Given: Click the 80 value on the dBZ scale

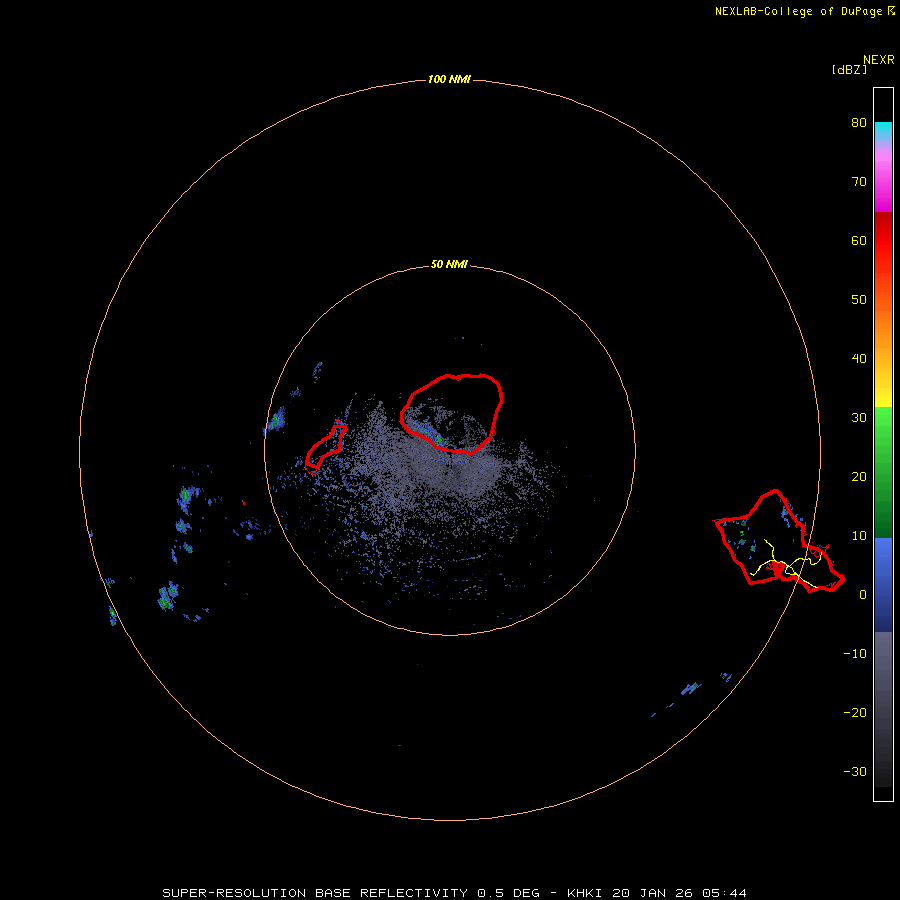Looking at the screenshot, I should 859,123.
